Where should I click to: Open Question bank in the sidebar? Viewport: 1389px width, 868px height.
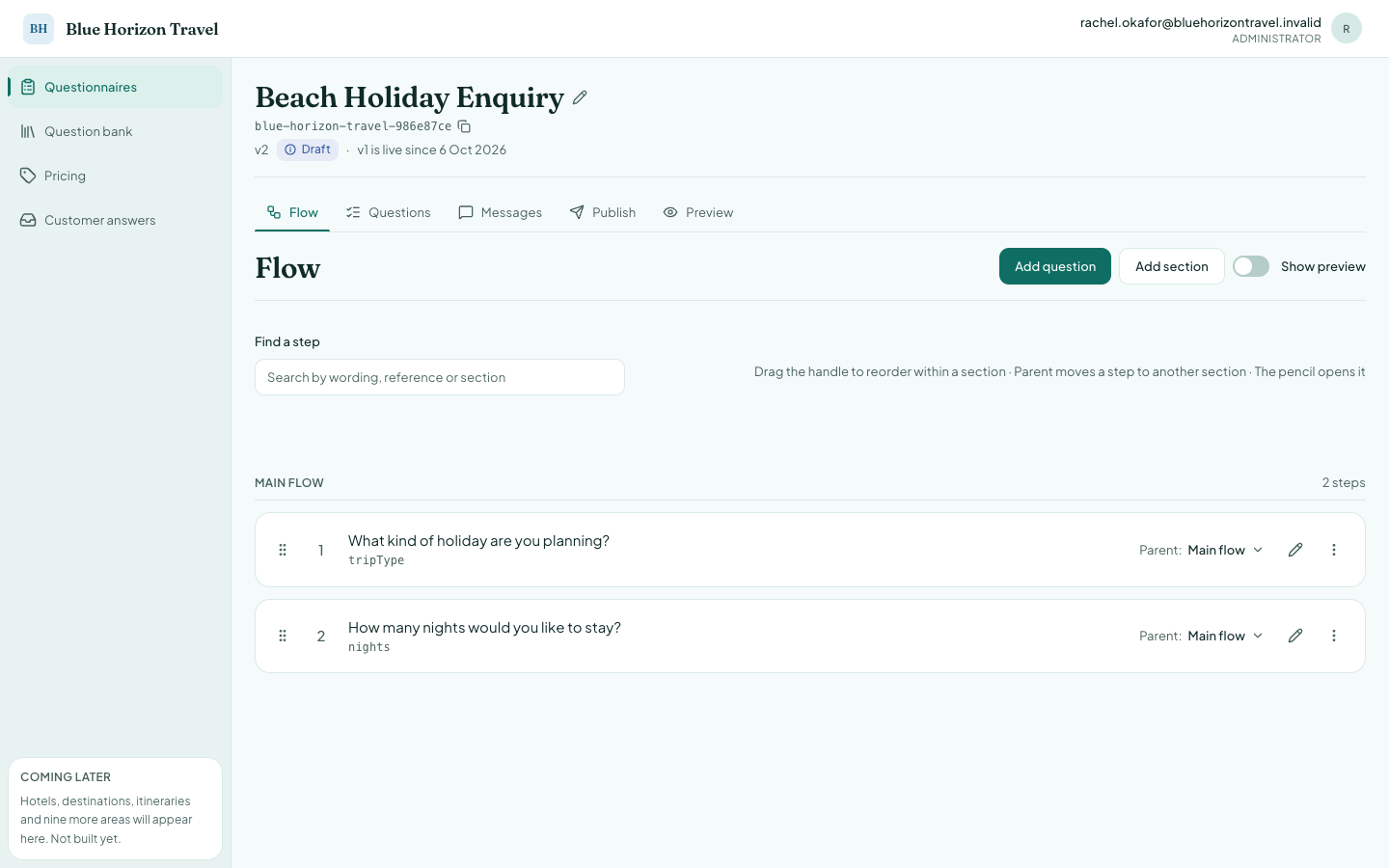[116, 131]
